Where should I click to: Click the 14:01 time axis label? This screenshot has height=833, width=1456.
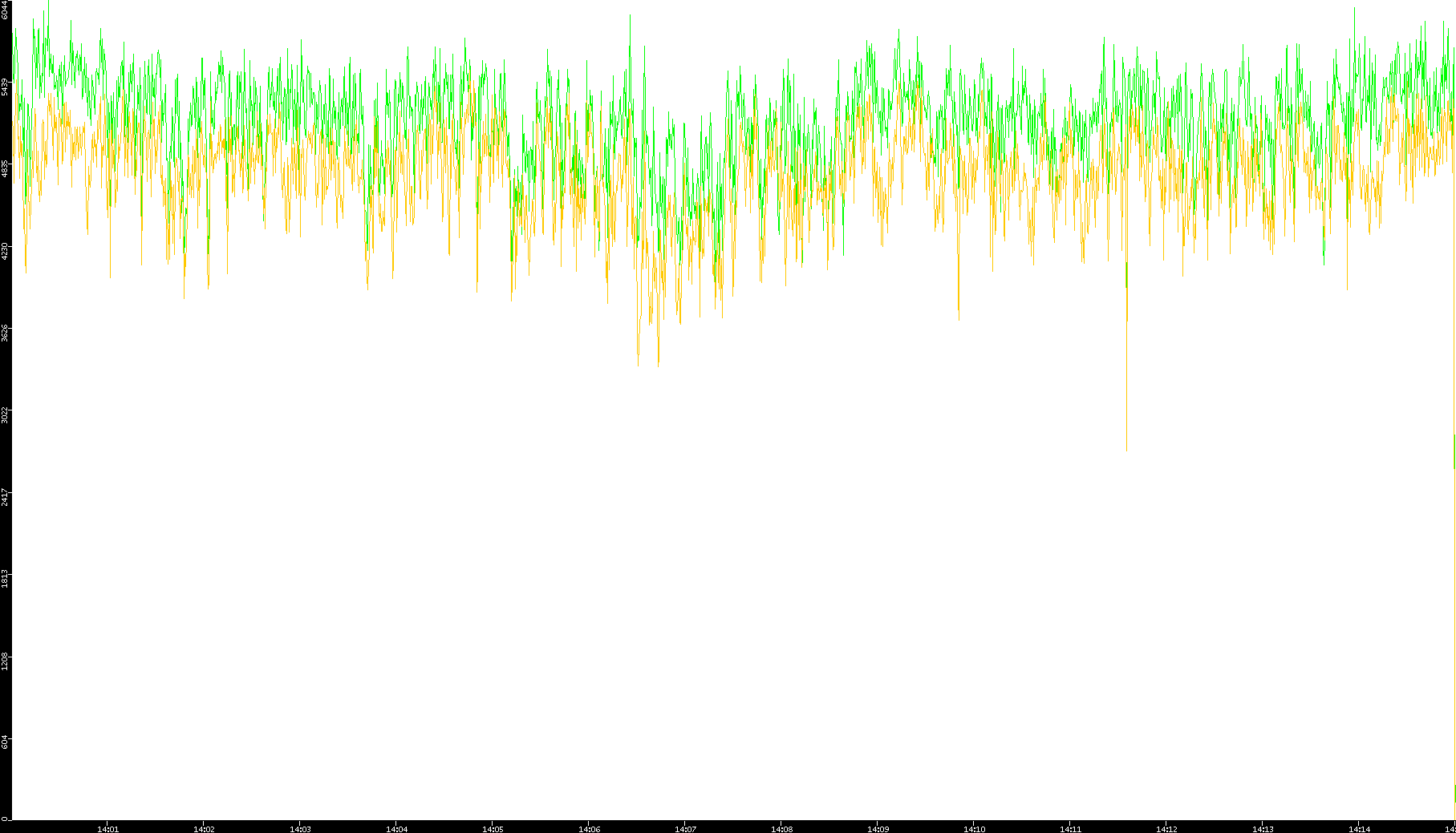tap(107, 828)
